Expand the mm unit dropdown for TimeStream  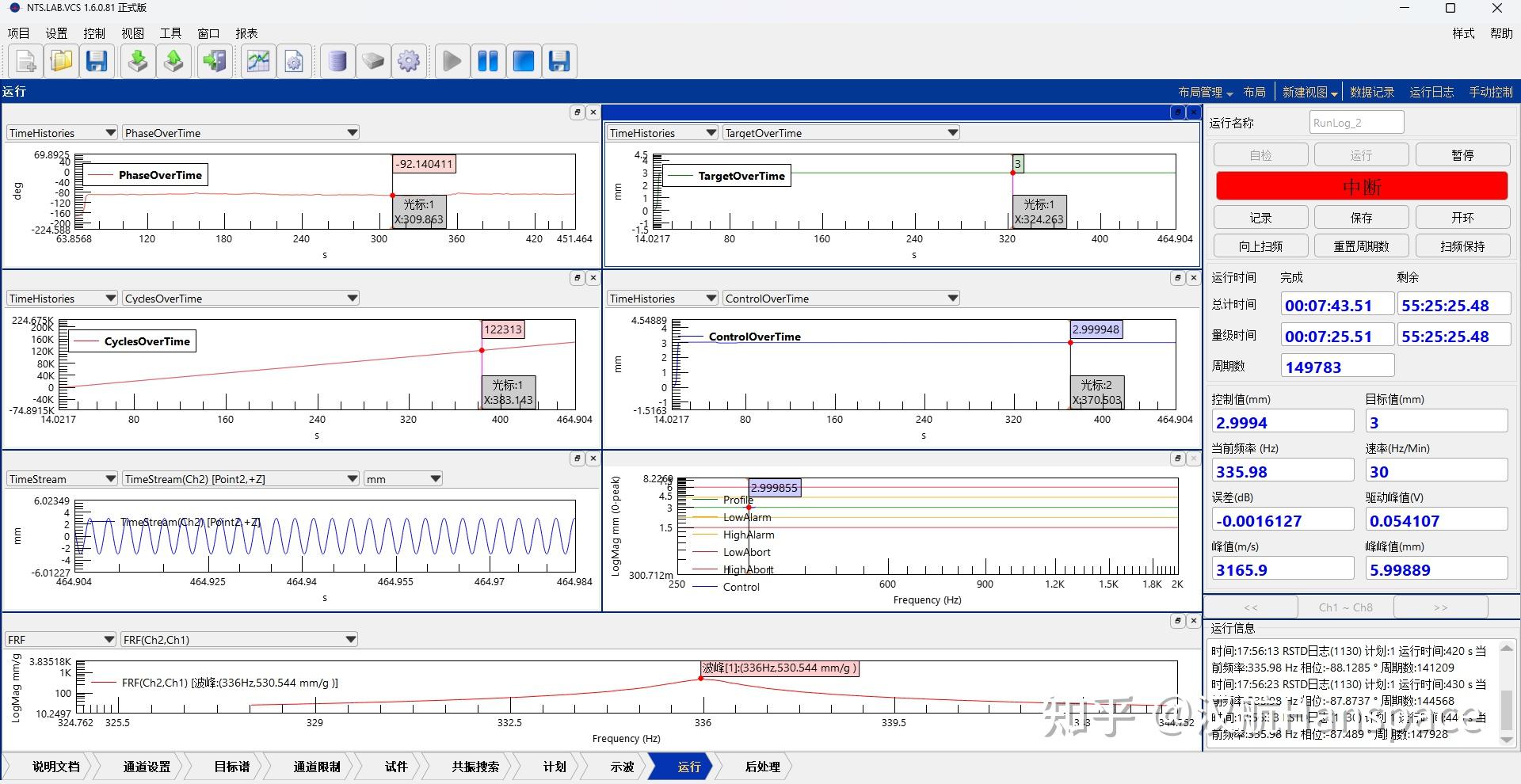point(435,479)
